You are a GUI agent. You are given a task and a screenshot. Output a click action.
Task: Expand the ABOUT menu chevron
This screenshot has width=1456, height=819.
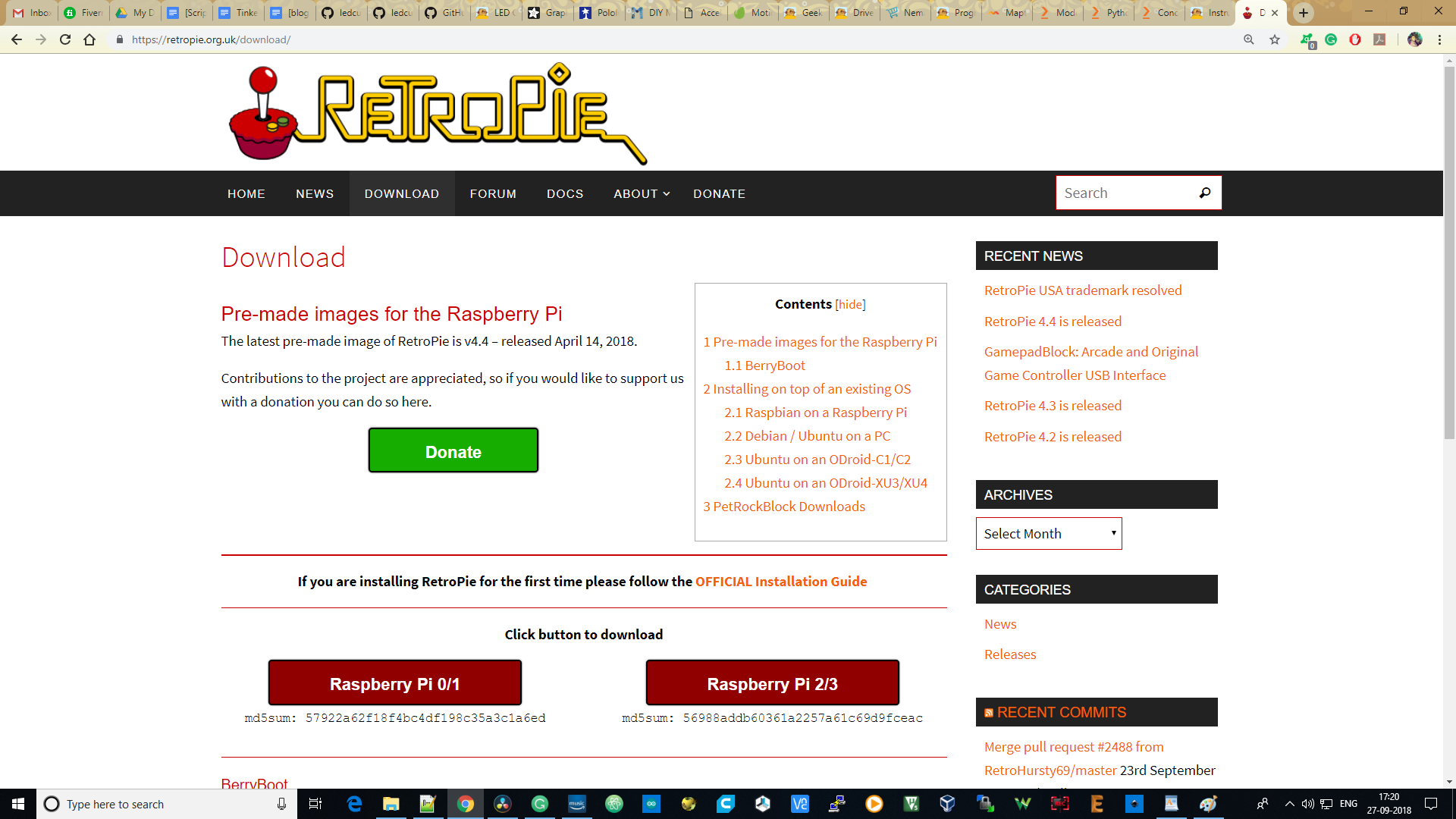(667, 194)
